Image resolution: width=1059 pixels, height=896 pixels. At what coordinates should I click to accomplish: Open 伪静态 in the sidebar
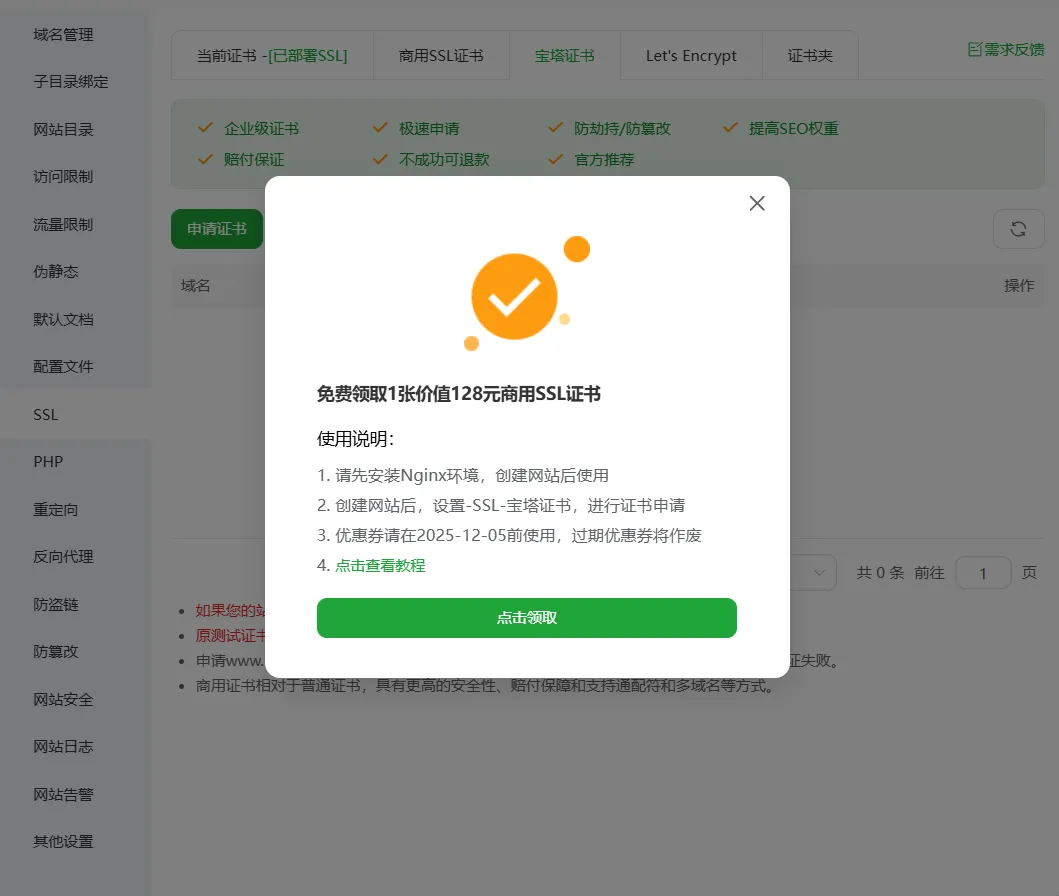[56, 271]
